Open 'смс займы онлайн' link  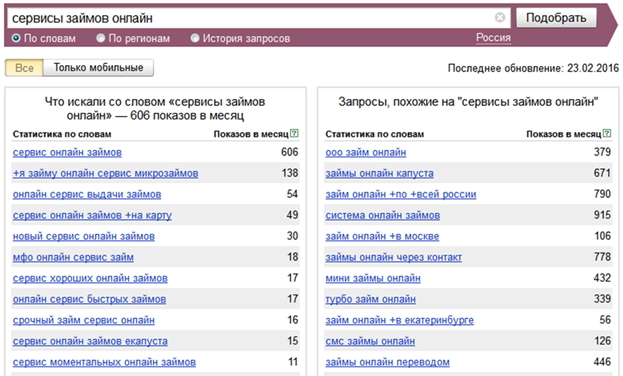(x=370, y=341)
